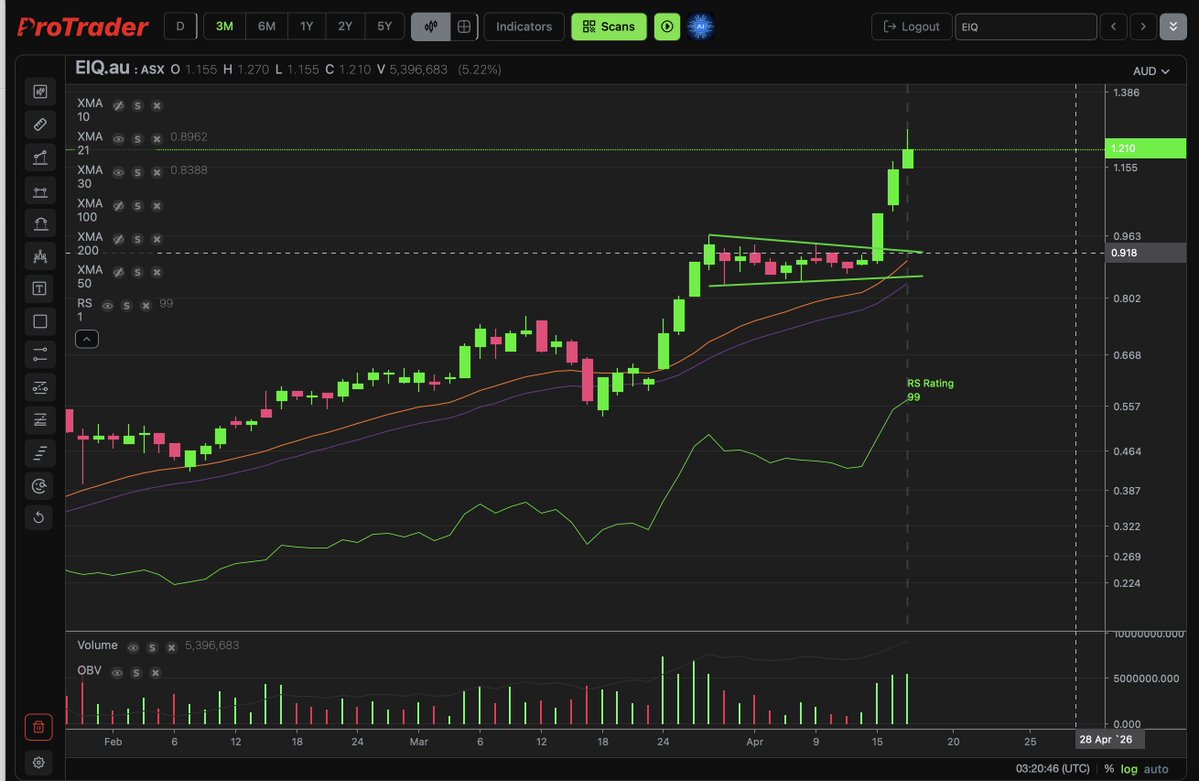1199x781 pixels.
Task: Collapse the indicator legend with the chevron
Action: click(87, 338)
